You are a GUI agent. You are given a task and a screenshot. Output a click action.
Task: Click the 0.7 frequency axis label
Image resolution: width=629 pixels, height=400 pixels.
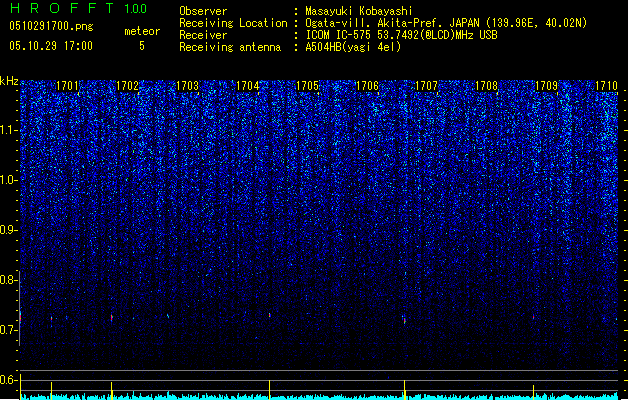pyautogui.click(x=8, y=330)
